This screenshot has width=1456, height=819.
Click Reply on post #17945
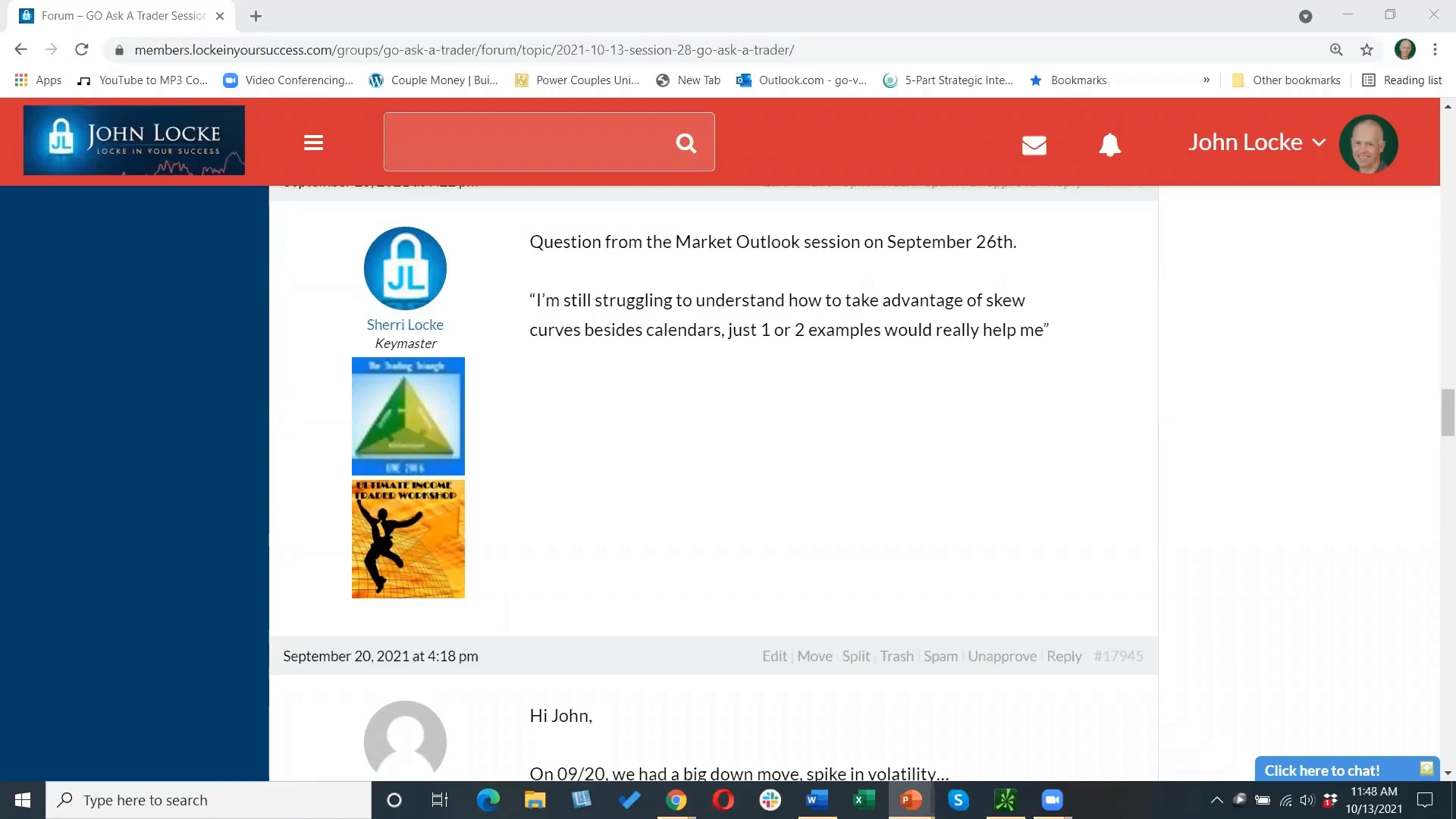click(1064, 656)
